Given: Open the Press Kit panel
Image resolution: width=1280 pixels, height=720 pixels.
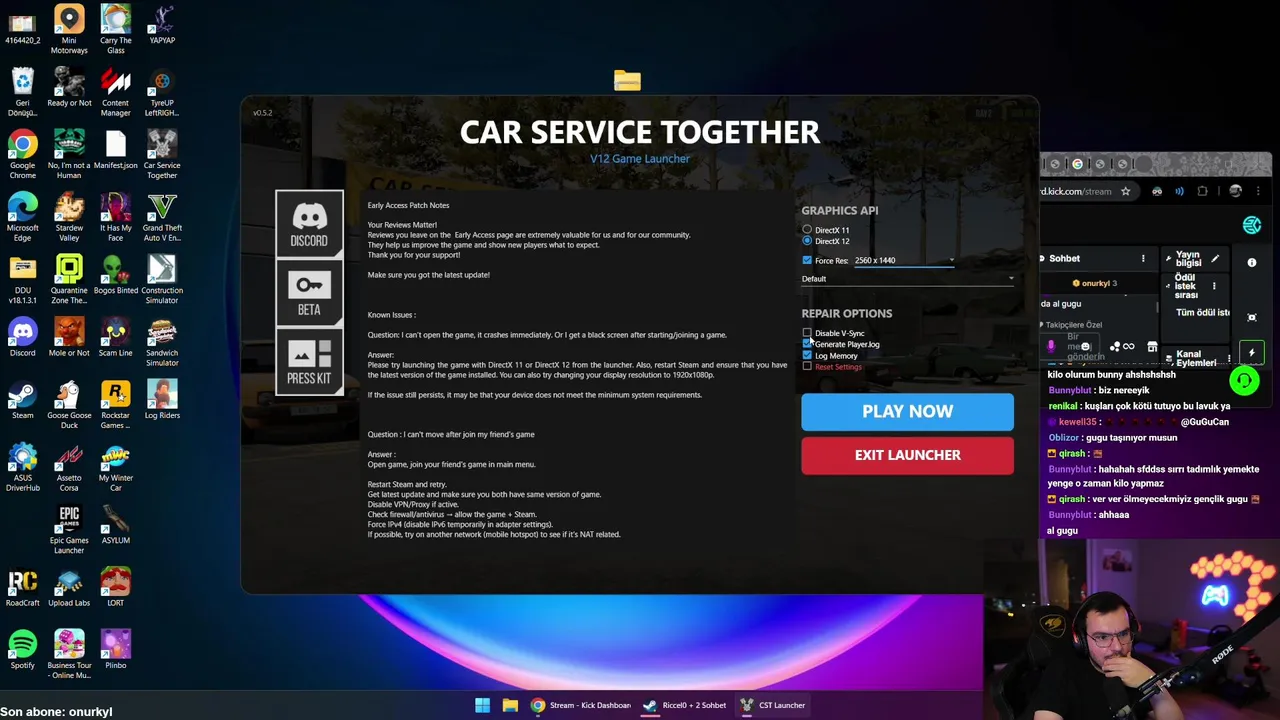Looking at the screenshot, I should [x=309, y=361].
